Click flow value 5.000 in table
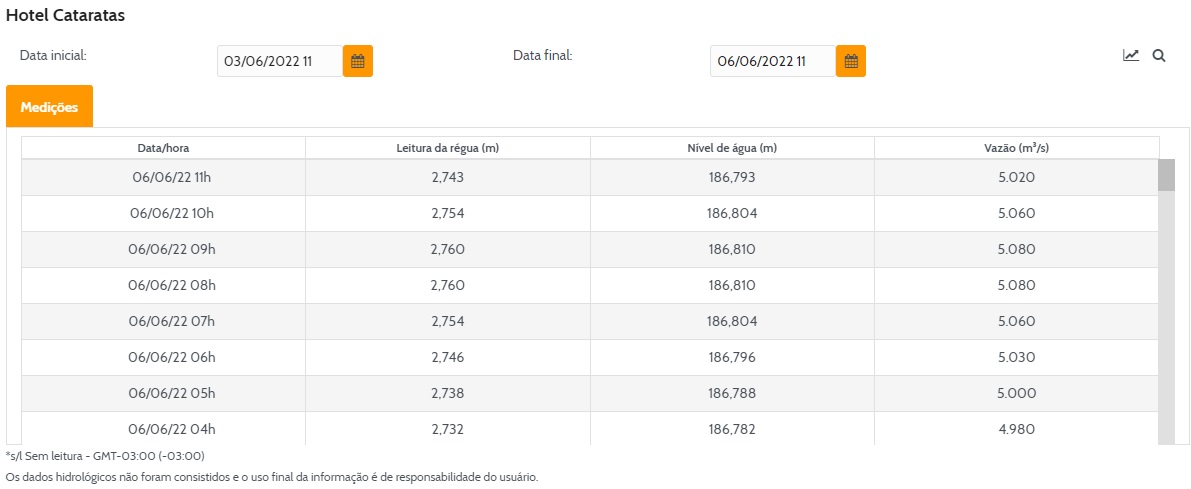This screenshot has height=489, width=1191. pos(1016,393)
